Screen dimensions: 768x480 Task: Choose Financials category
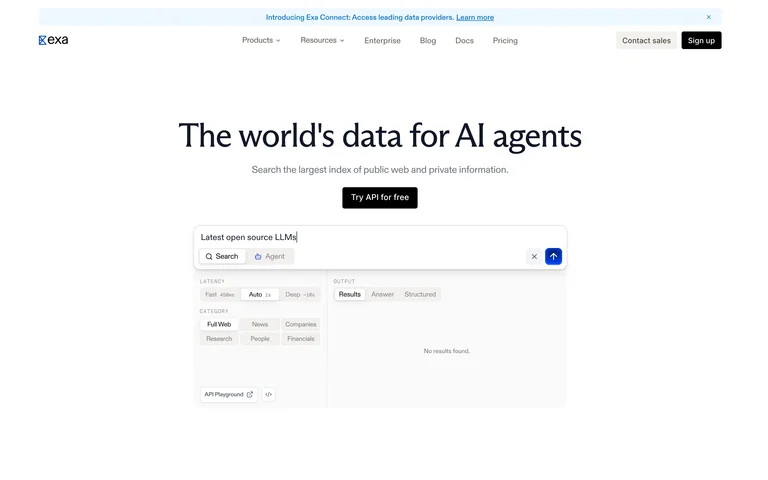point(301,338)
